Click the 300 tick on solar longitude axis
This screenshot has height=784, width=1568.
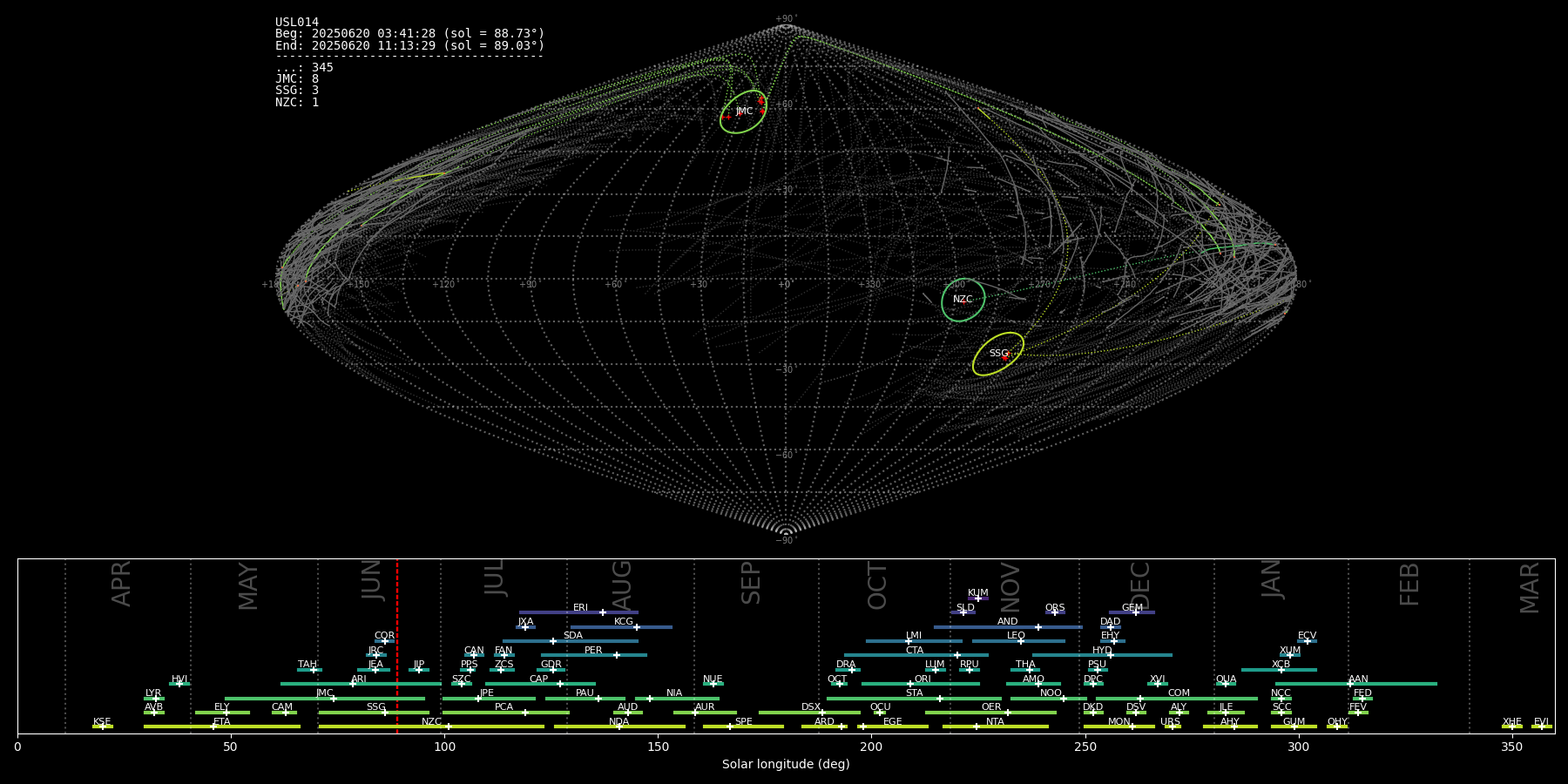coord(1298,747)
